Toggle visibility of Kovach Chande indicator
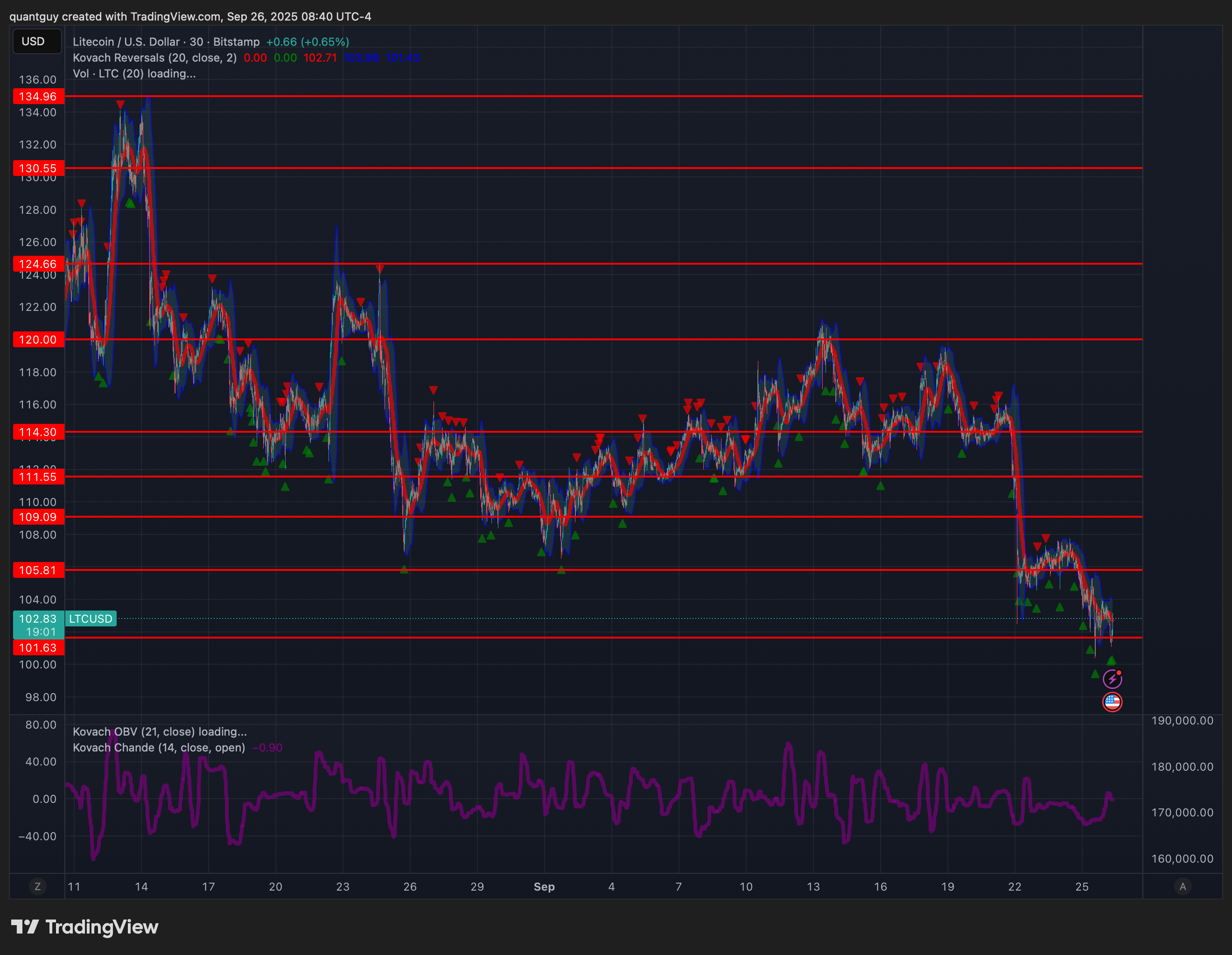1232x955 pixels. point(160,747)
